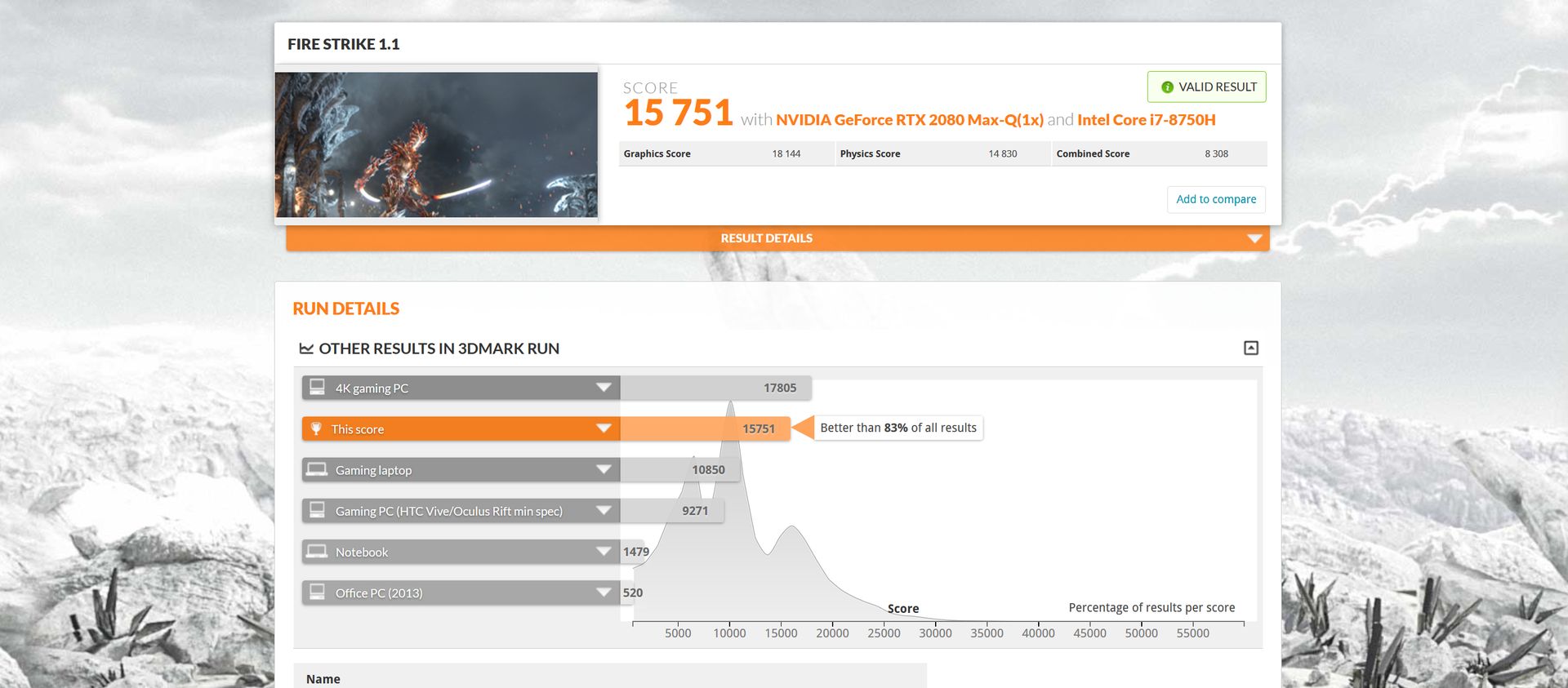
Task: Expand the Gaming PC HTC Vive/Oculus Rift dropdown arrow
Action: coord(604,511)
